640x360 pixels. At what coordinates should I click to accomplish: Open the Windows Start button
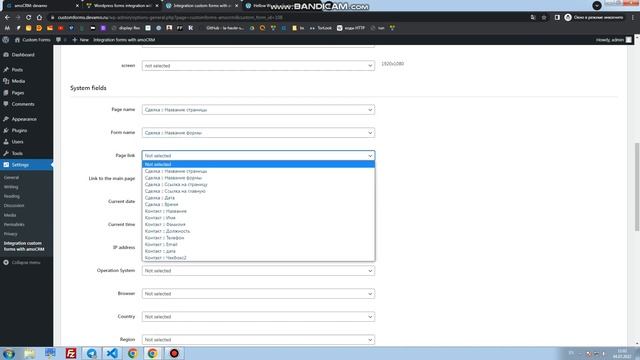(9, 353)
